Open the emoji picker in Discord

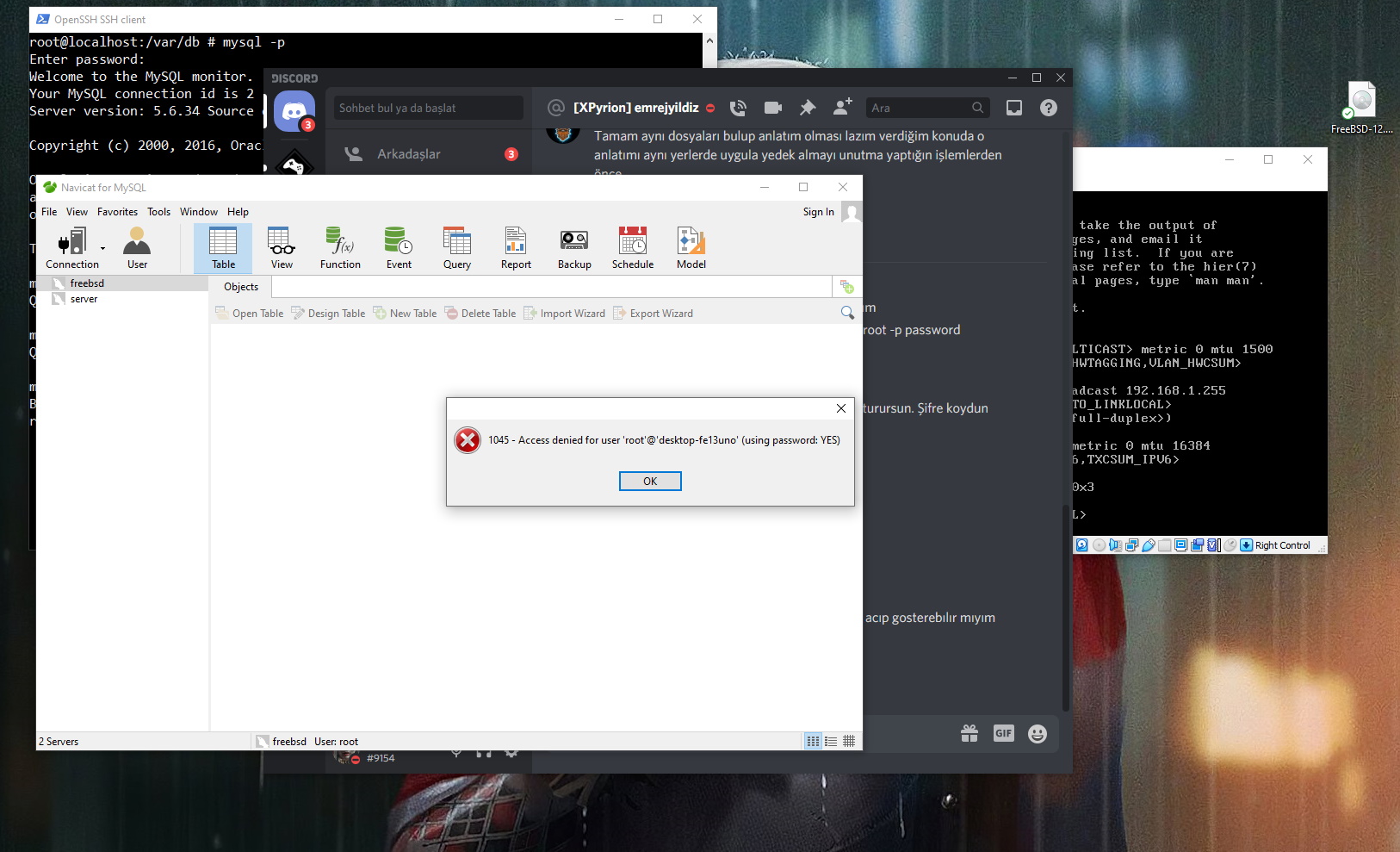[x=1038, y=733]
